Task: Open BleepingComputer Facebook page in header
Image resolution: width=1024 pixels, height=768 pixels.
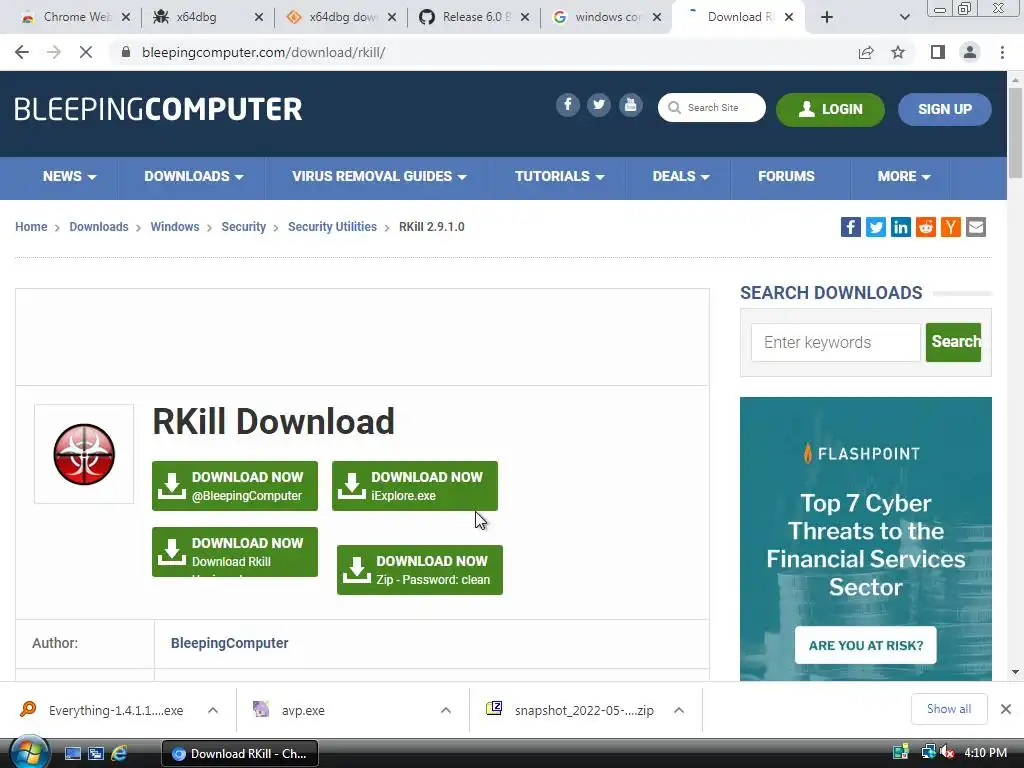Action: tap(568, 105)
